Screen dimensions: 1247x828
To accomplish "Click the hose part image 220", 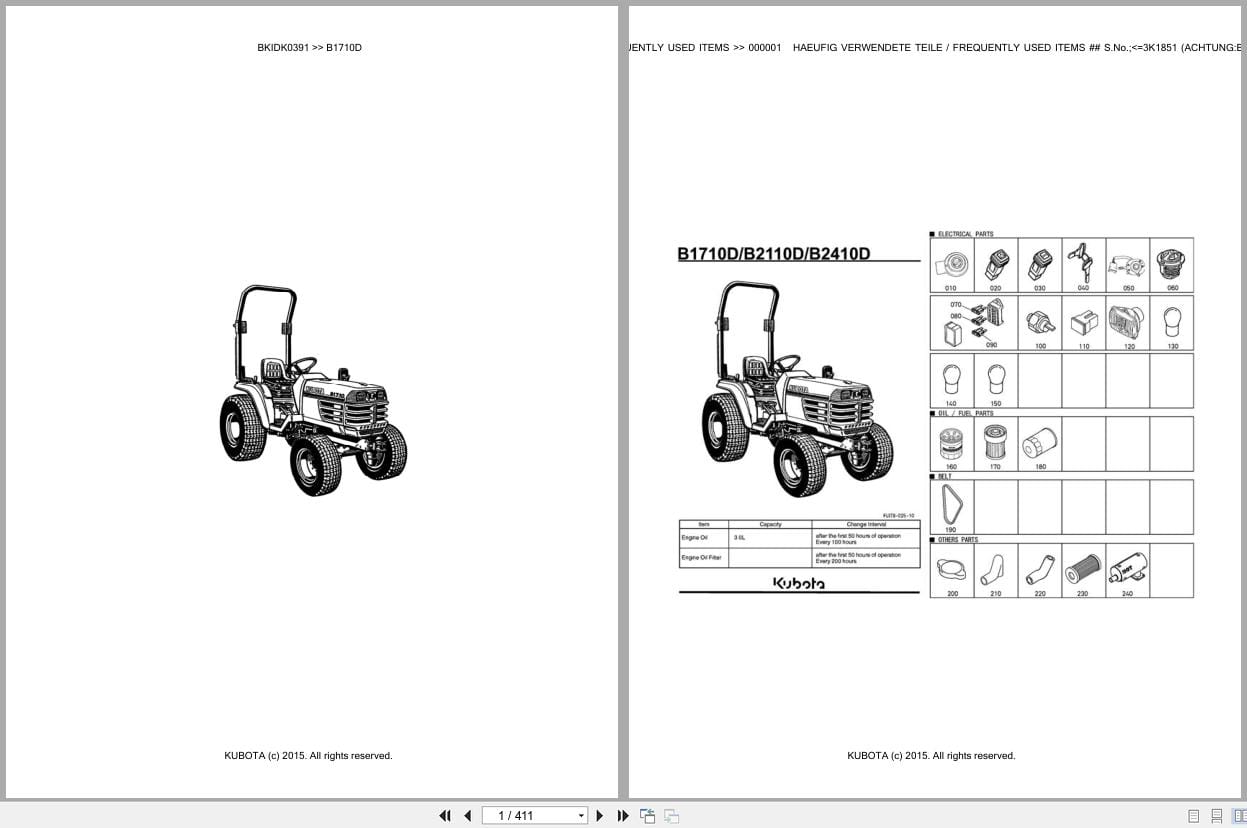I will point(1040,570).
